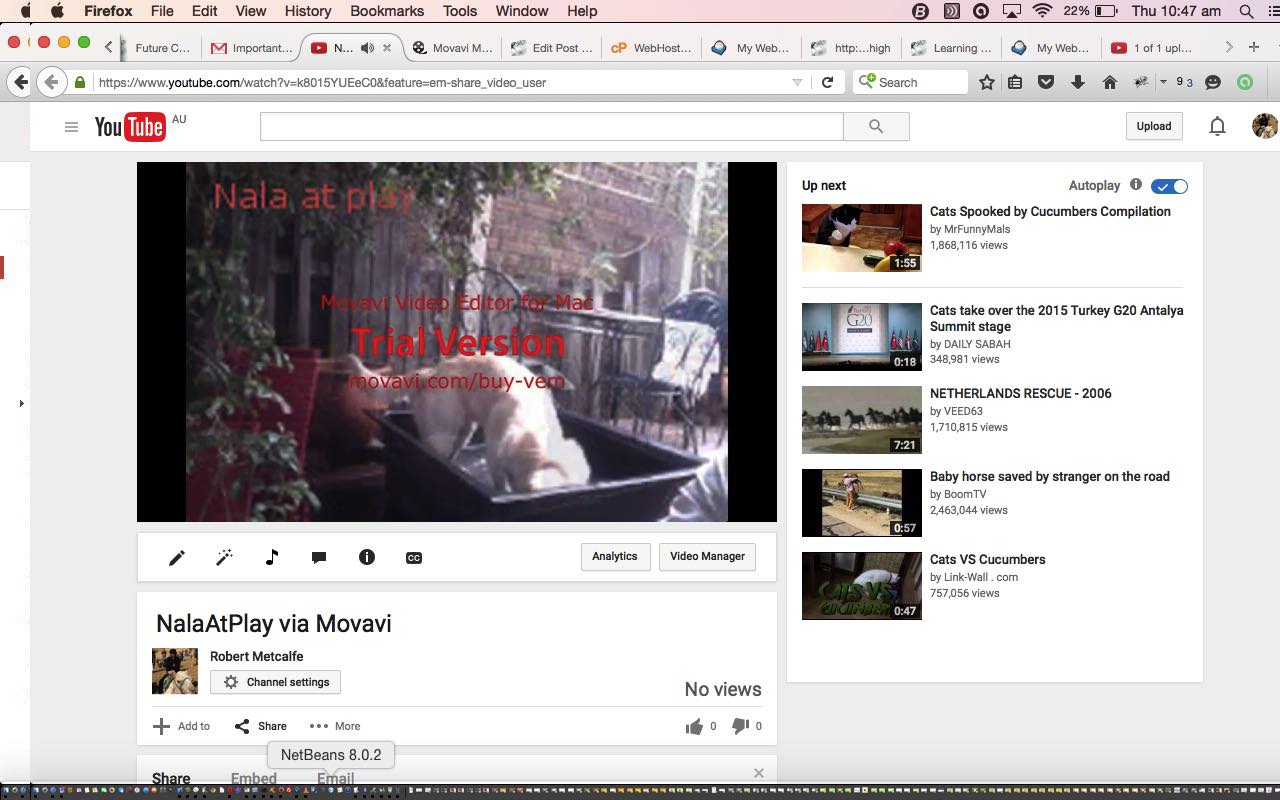1280x800 pixels.
Task: Open the YouTube hamburger guide menu
Action: (x=71, y=126)
